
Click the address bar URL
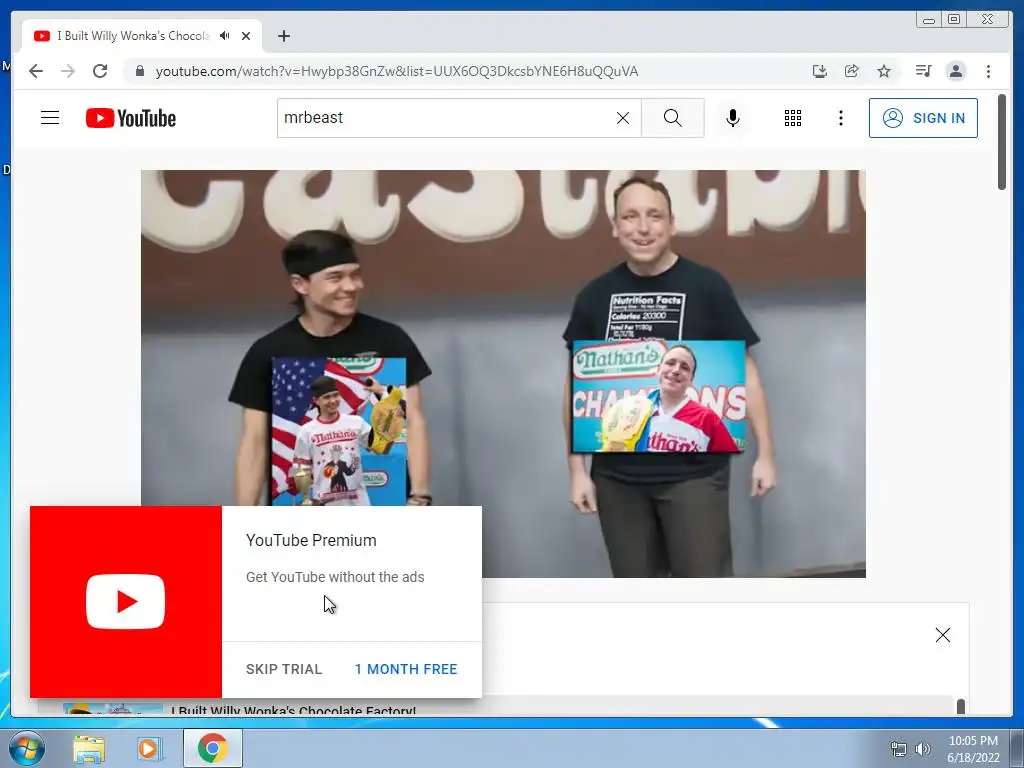click(396, 71)
